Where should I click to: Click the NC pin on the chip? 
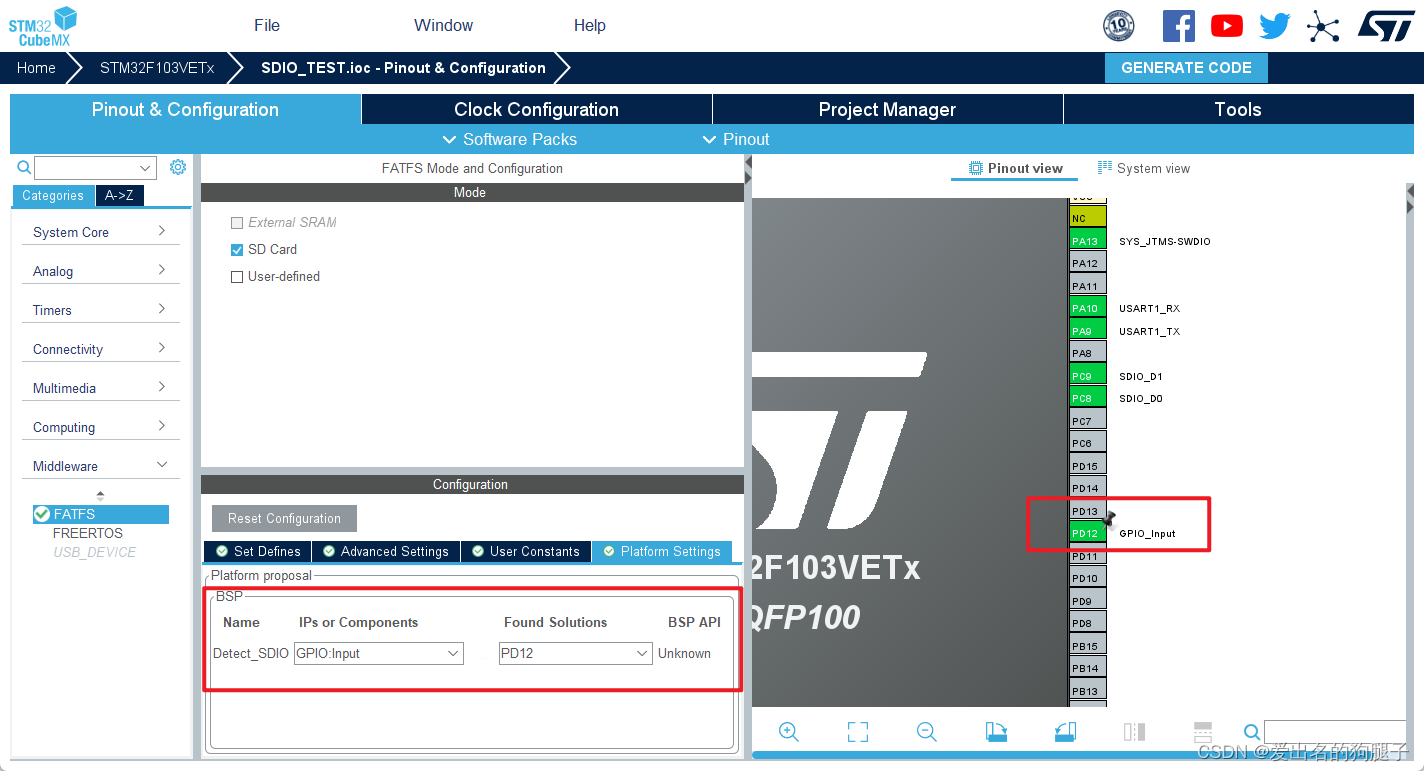(1087, 218)
